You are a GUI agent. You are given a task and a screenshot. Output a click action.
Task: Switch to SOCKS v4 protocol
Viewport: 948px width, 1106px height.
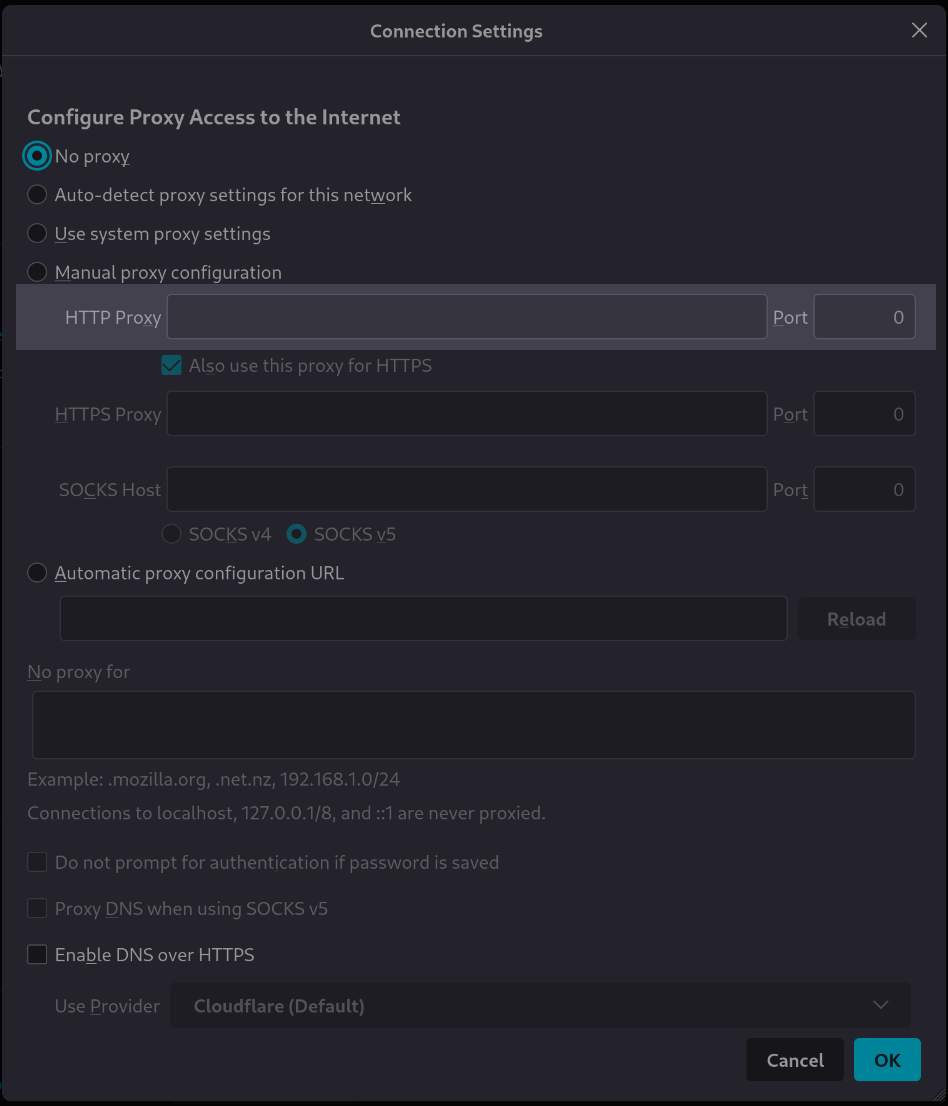171,534
